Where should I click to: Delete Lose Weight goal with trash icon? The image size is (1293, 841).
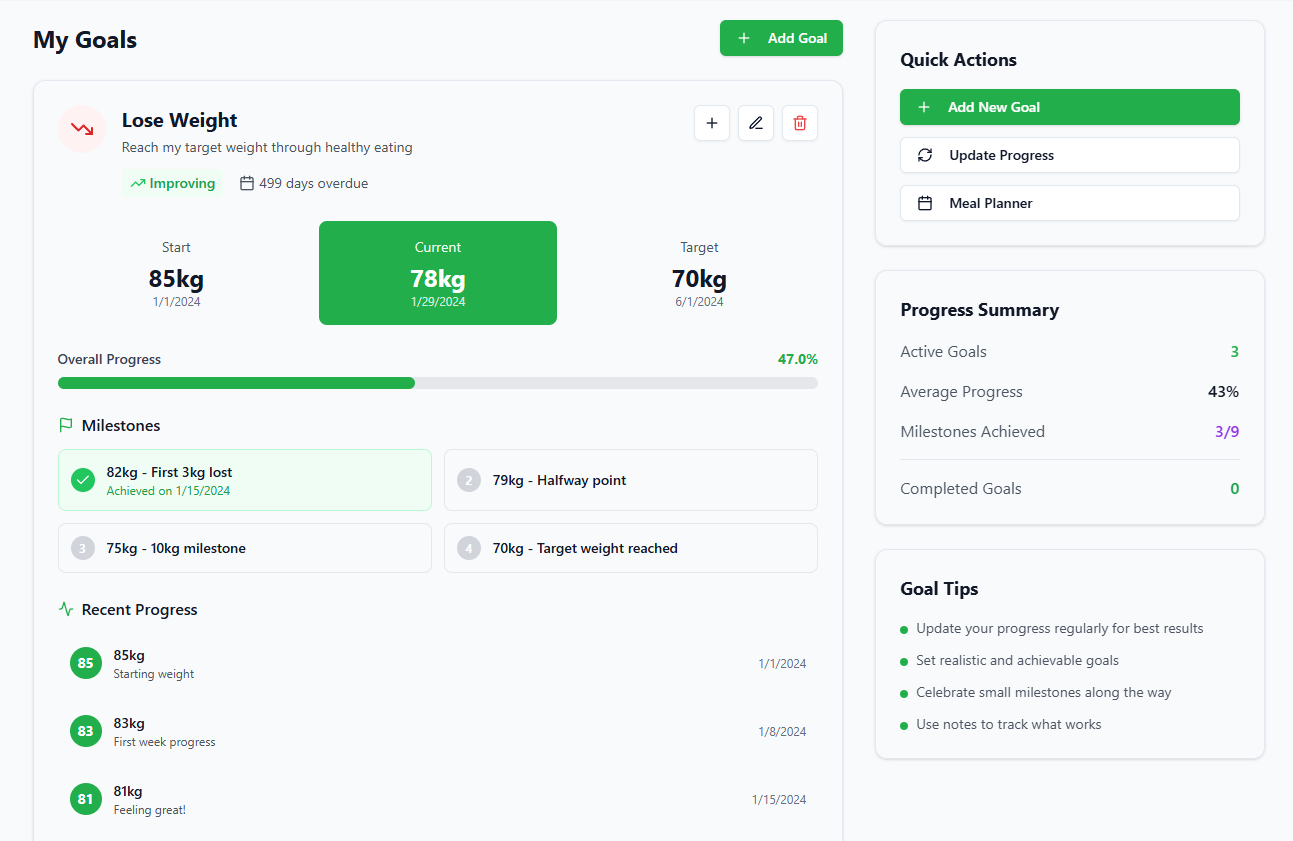tap(800, 123)
